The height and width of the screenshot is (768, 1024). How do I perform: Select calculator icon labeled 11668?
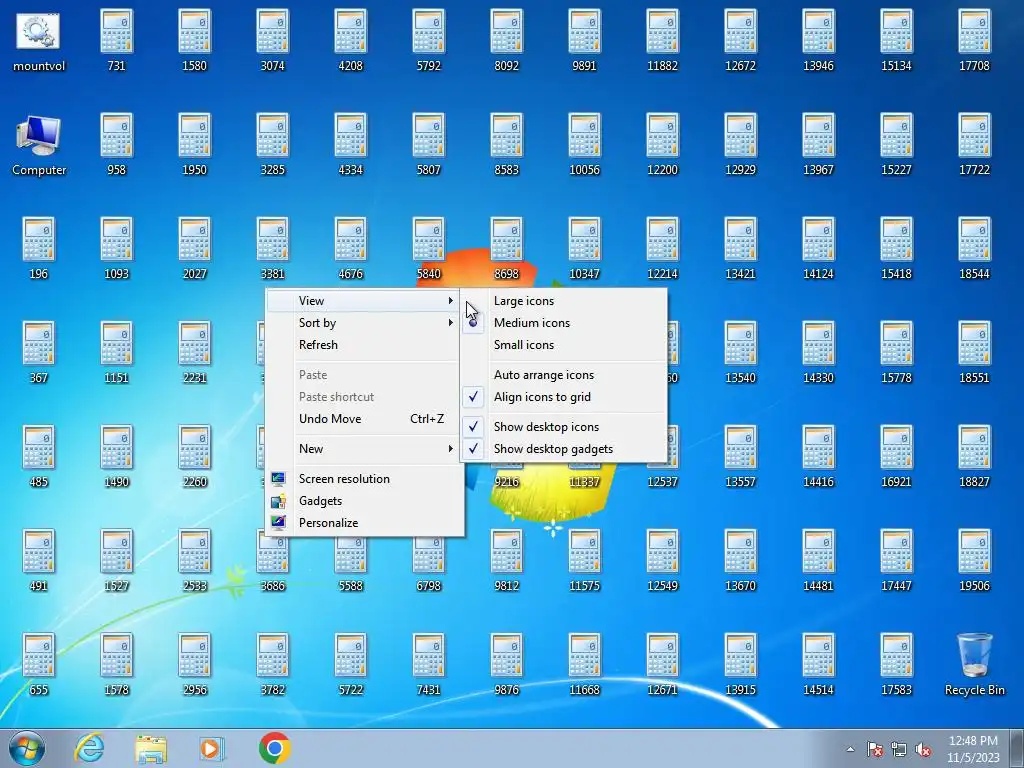(x=584, y=665)
